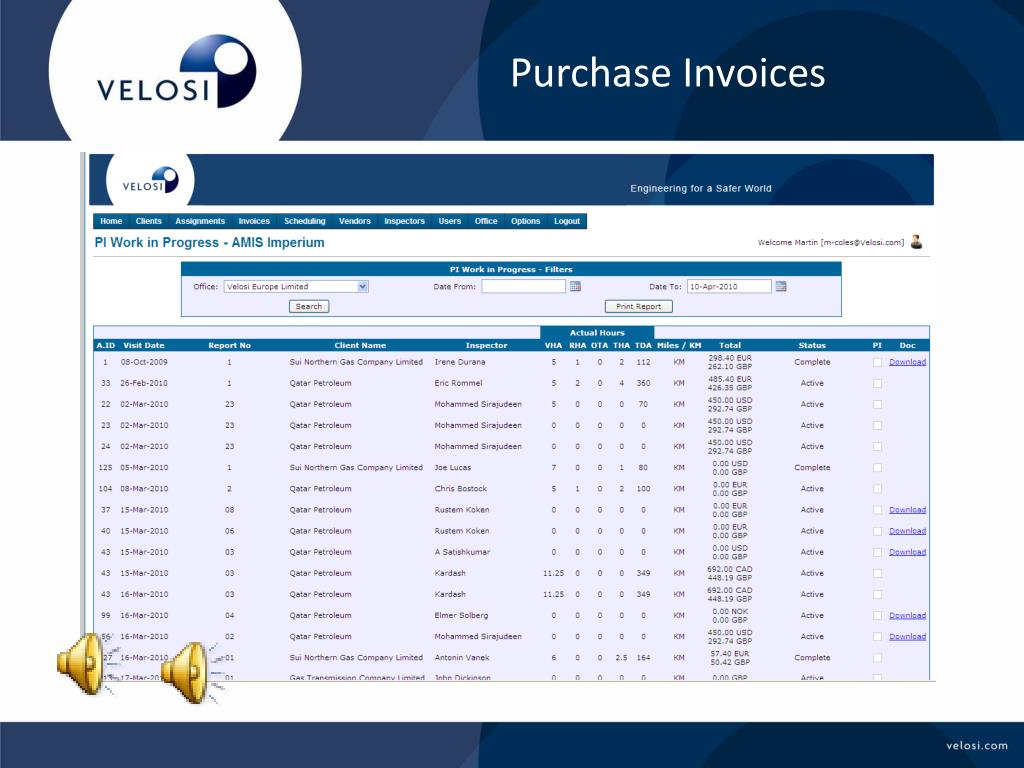Click the Search button

pyautogui.click(x=309, y=306)
